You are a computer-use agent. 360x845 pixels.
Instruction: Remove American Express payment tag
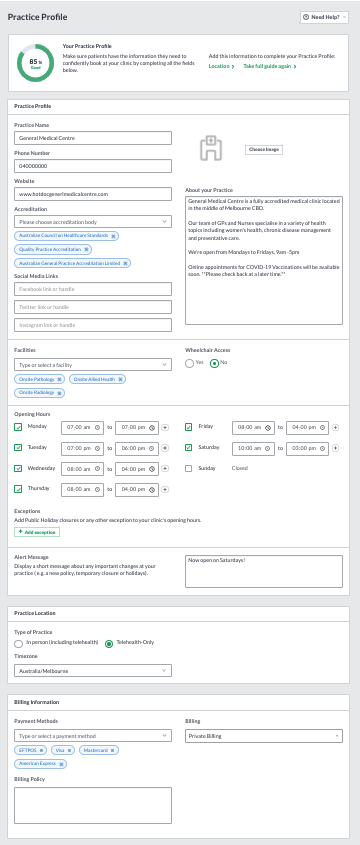[x=61, y=764]
